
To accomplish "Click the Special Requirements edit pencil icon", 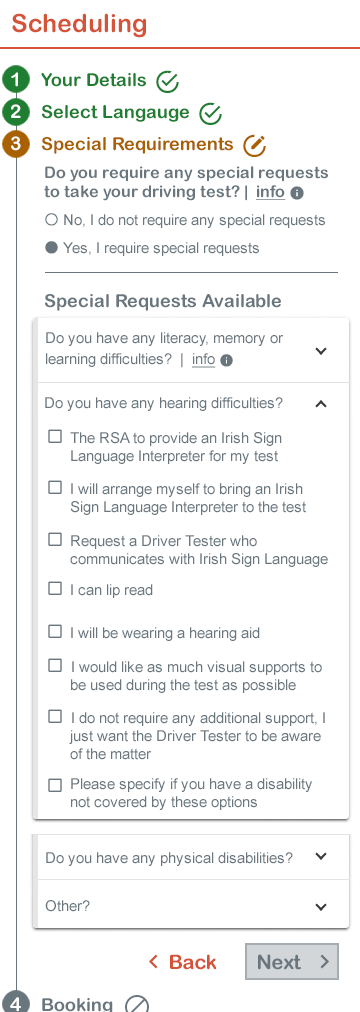I will coord(254,145).
